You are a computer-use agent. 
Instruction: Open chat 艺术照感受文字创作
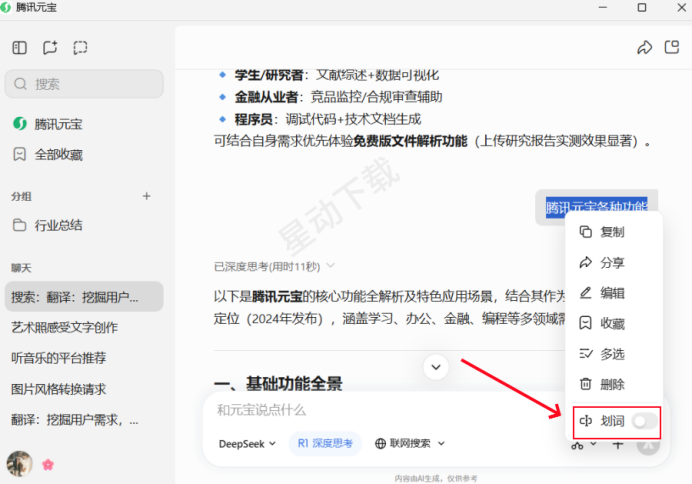coord(64,327)
